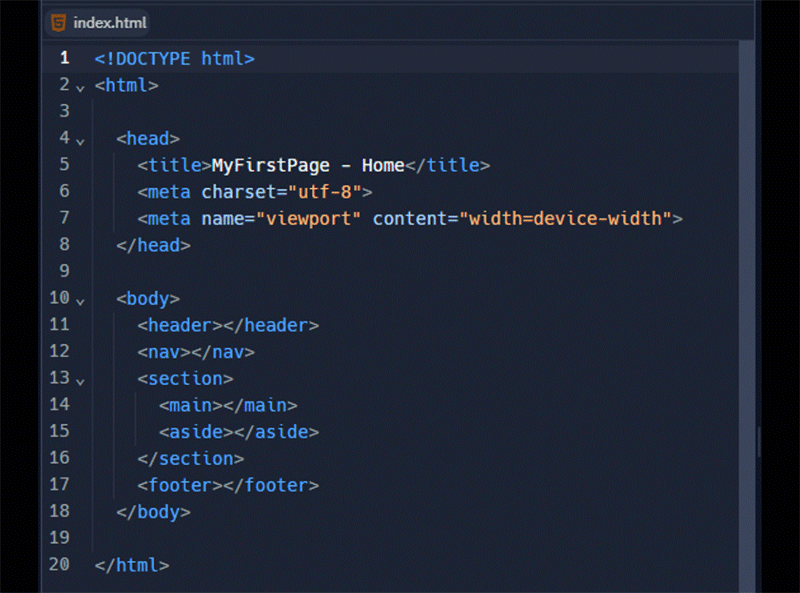Click the charset attribute on line 6
The width and height of the screenshot is (800, 593).
(x=239, y=192)
